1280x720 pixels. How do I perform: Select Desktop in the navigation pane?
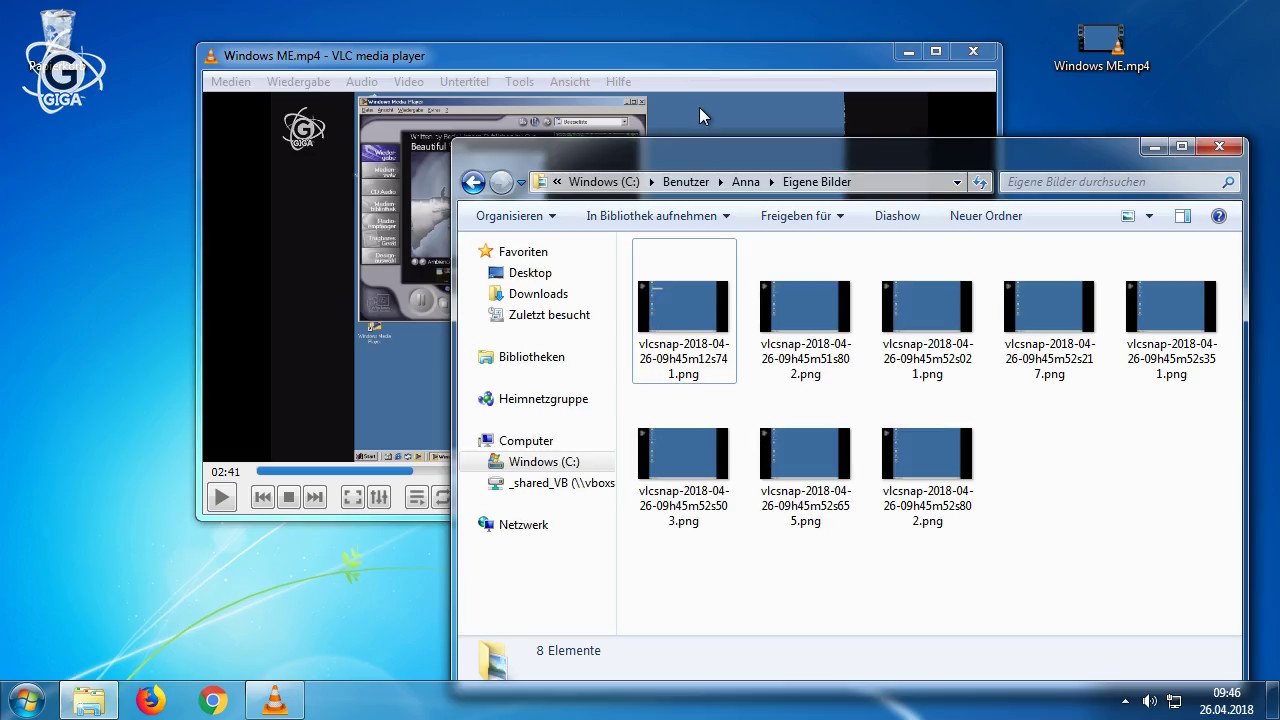[530, 273]
